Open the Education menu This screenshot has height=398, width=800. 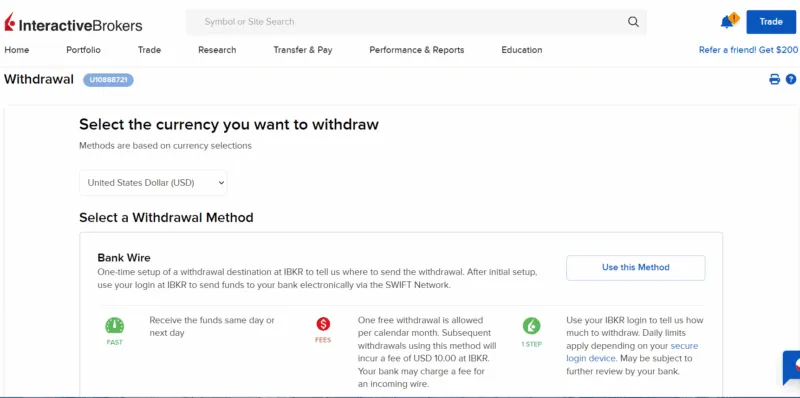click(x=522, y=50)
